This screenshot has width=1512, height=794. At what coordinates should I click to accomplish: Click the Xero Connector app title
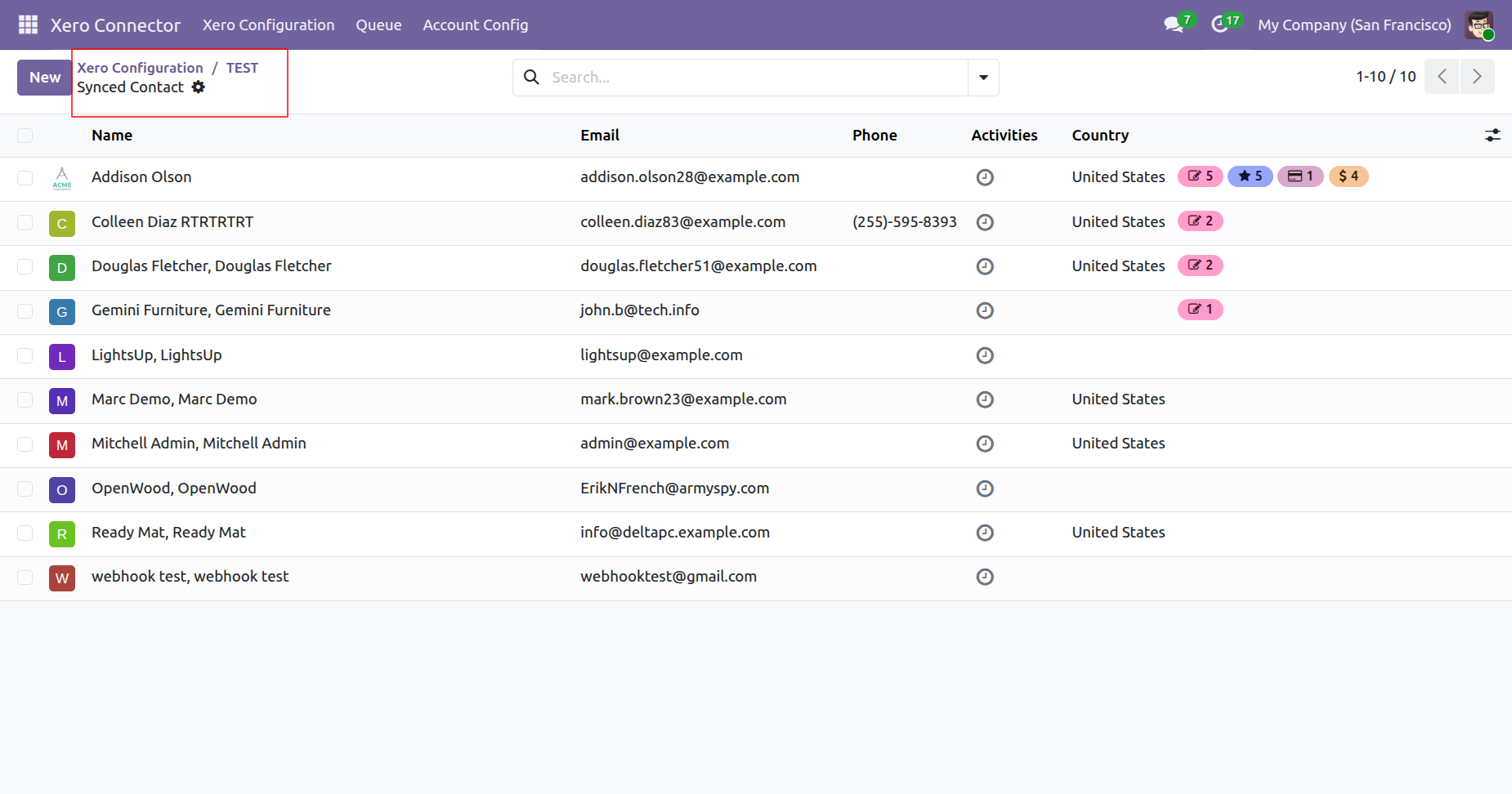[x=115, y=25]
